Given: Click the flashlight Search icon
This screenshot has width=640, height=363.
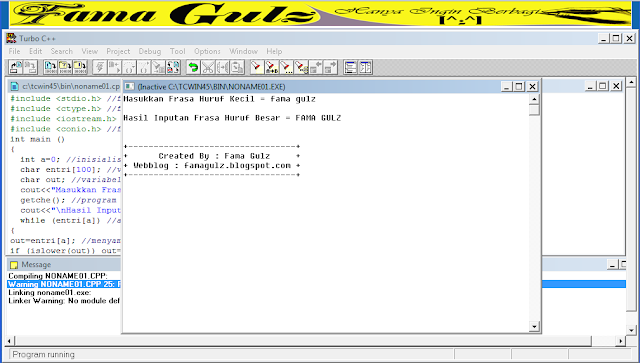Looking at the screenshot, I should 257,67.
